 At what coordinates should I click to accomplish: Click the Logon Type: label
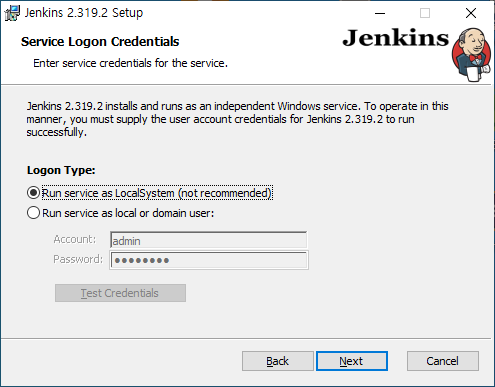(61, 170)
